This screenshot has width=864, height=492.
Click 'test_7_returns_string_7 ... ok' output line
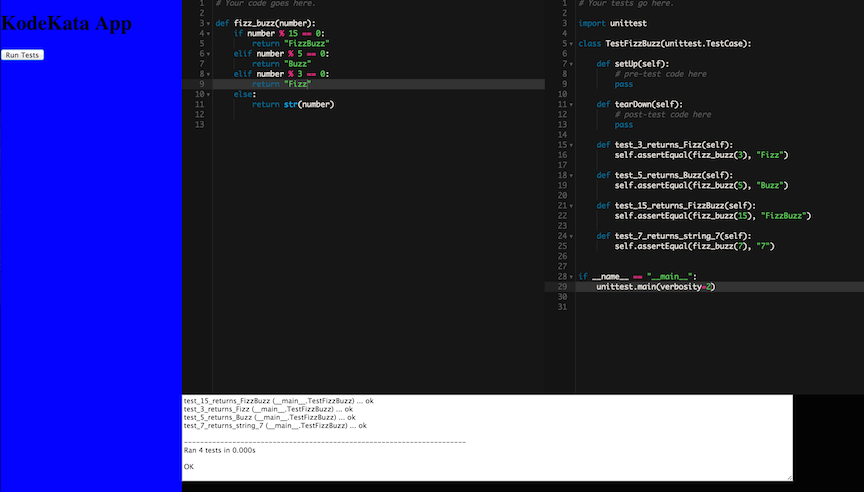point(275,426)
